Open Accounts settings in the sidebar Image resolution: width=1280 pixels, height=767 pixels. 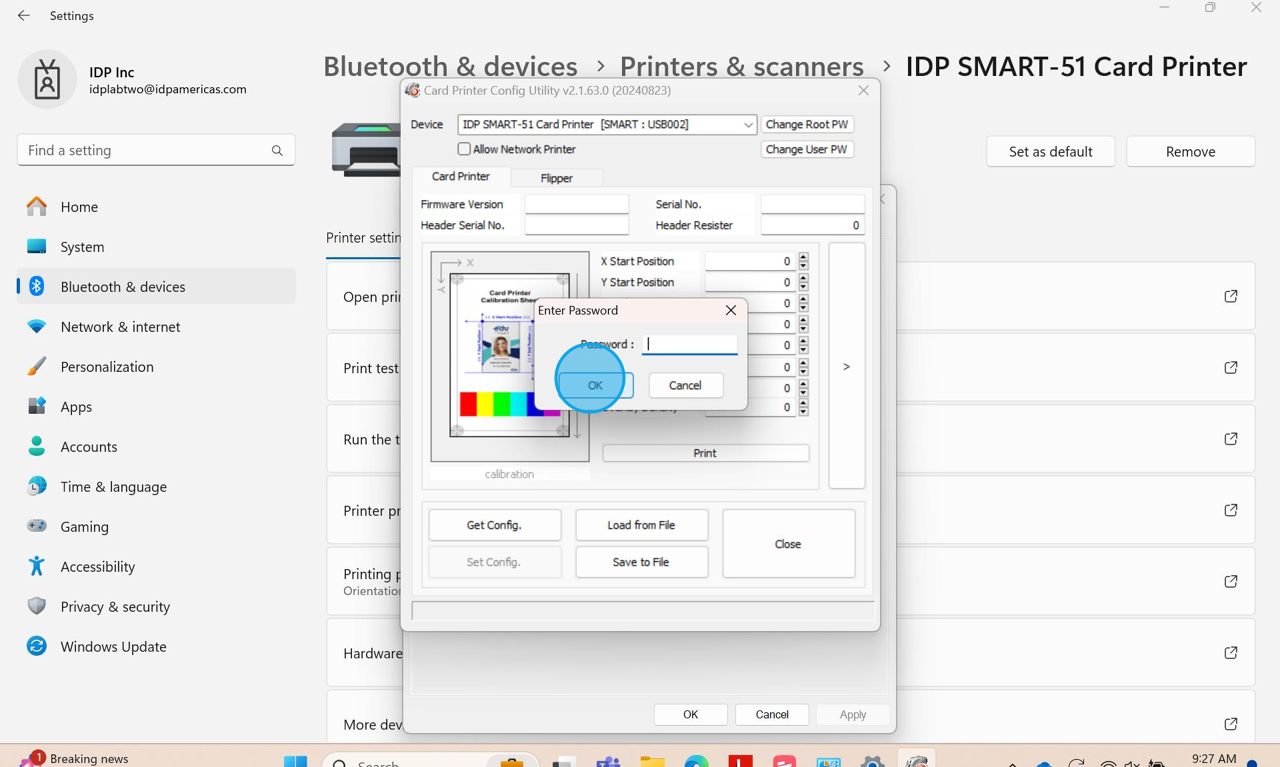157,447
